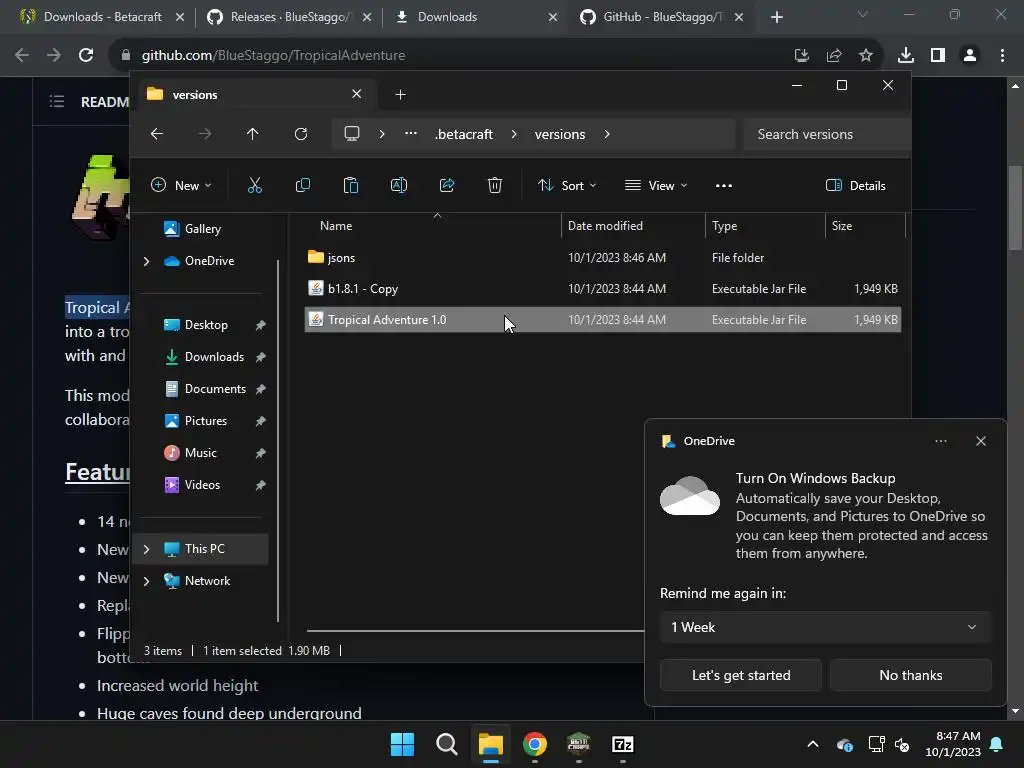Select the jsons folder
1024x768 pixels.
point(602,257)
